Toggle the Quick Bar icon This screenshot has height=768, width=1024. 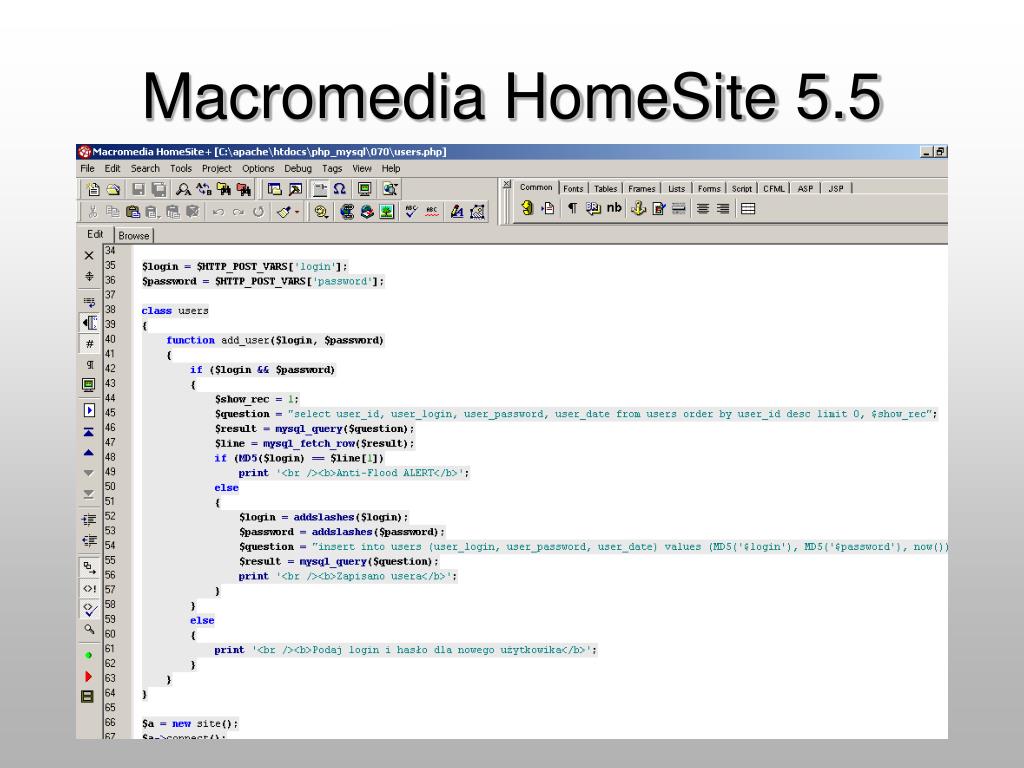(x=320, y=189)
